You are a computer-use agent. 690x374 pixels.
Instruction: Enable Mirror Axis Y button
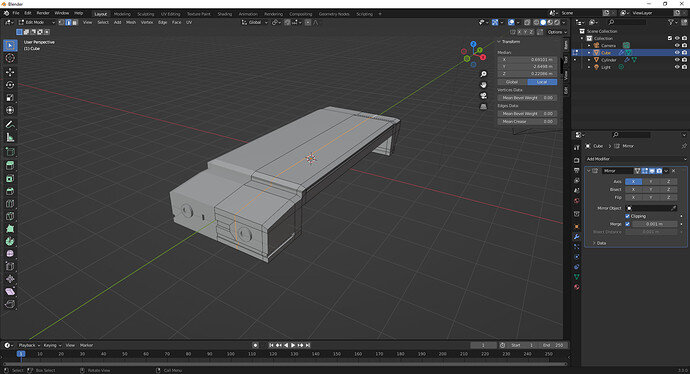coord(651,182)
